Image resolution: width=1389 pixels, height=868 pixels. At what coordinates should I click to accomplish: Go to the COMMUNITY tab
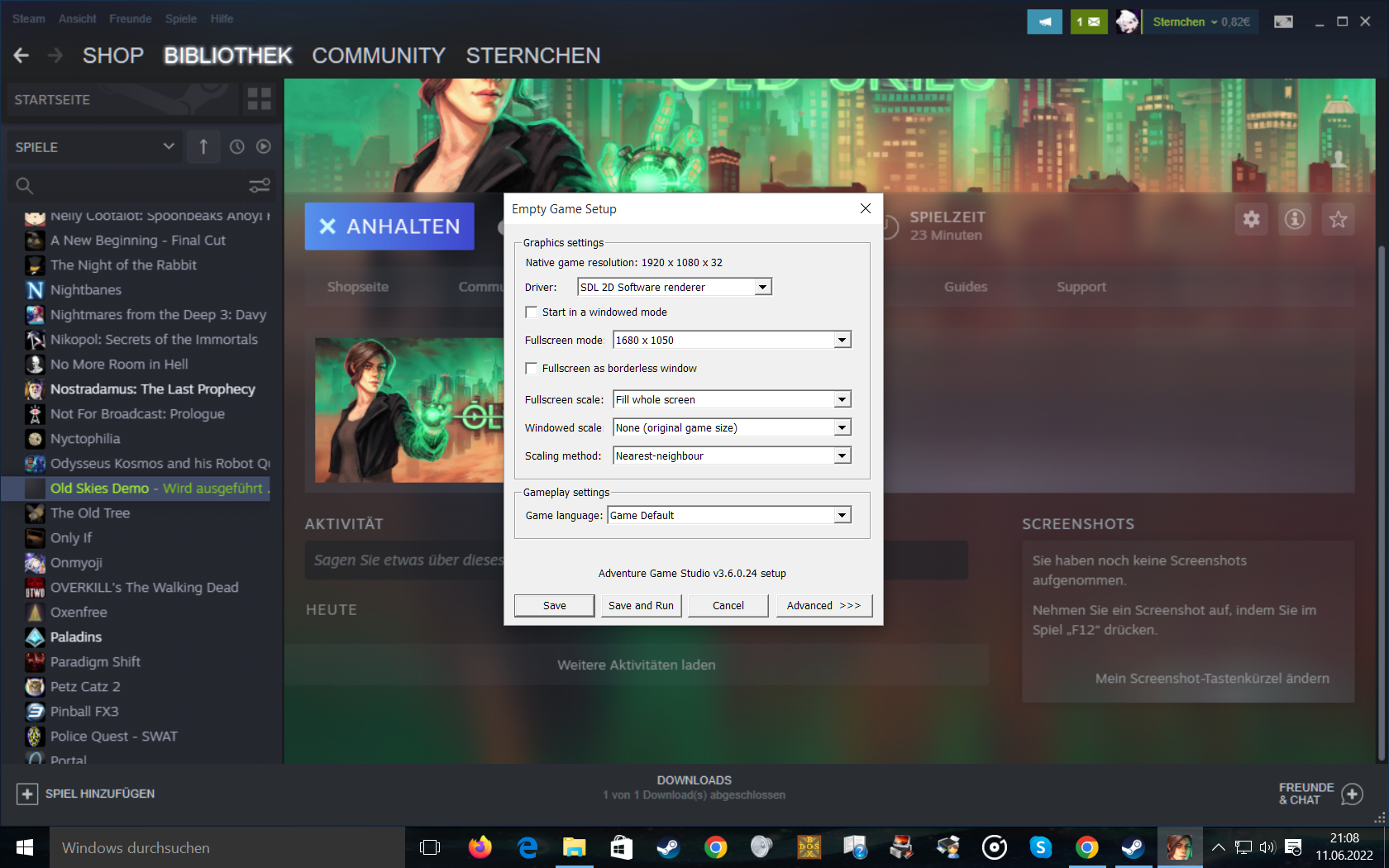379,55
